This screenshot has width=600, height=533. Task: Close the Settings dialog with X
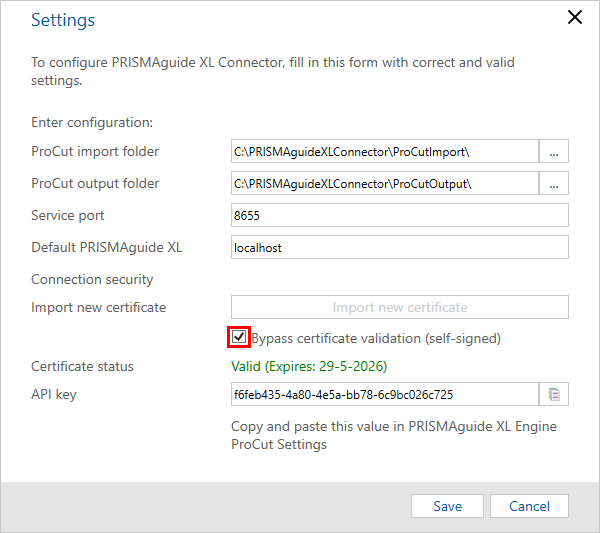point(575,17)
